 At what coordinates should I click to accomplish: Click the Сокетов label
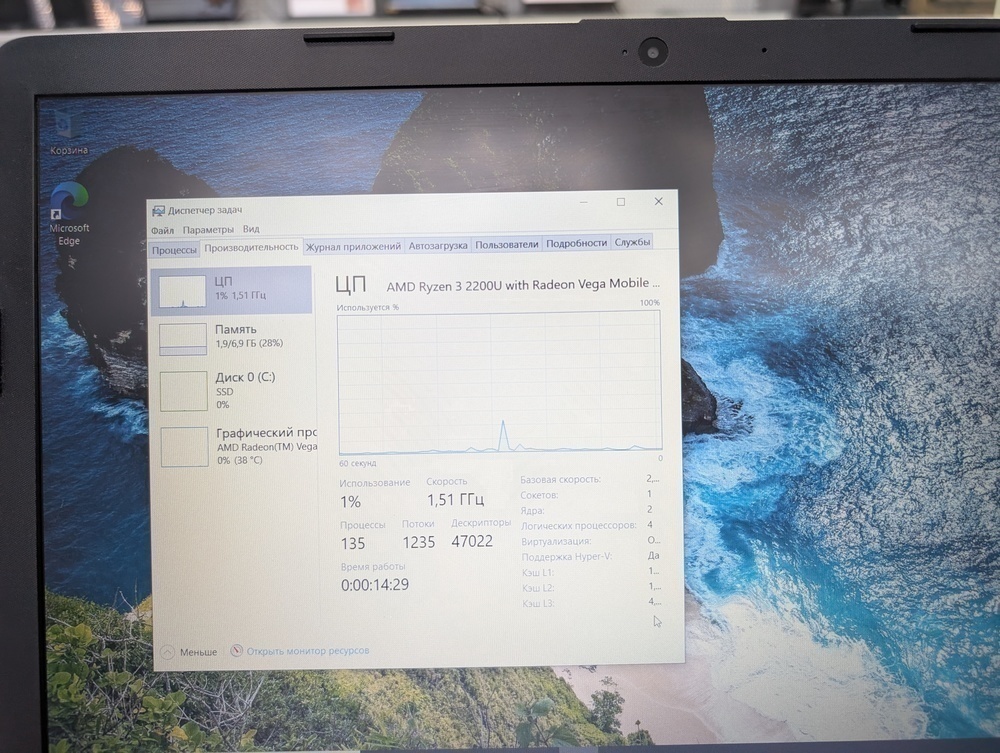pyautogui.click(x=539, y=495)
